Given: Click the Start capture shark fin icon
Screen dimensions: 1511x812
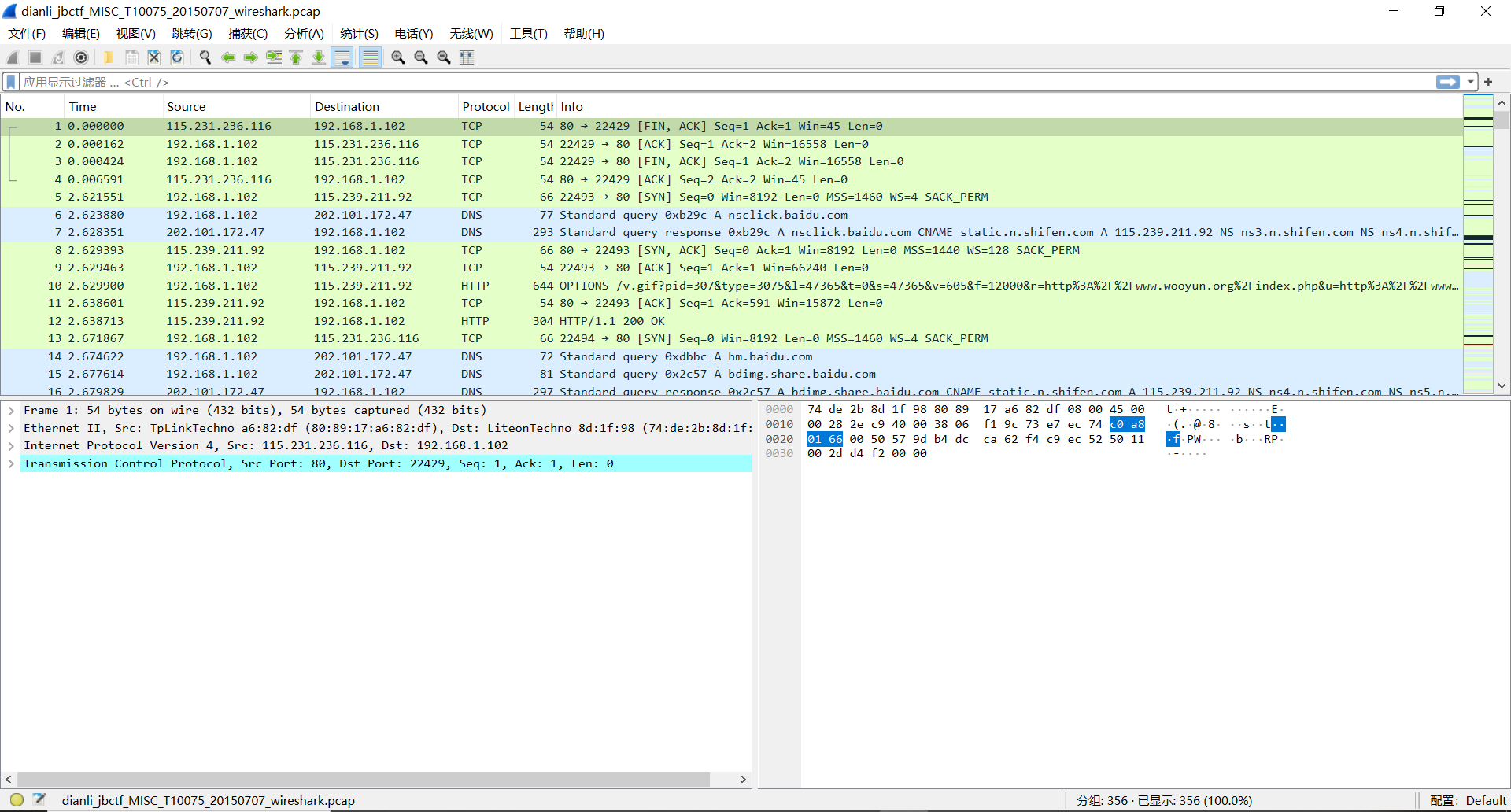Looking at the screenshot, I should coord(13,57).
